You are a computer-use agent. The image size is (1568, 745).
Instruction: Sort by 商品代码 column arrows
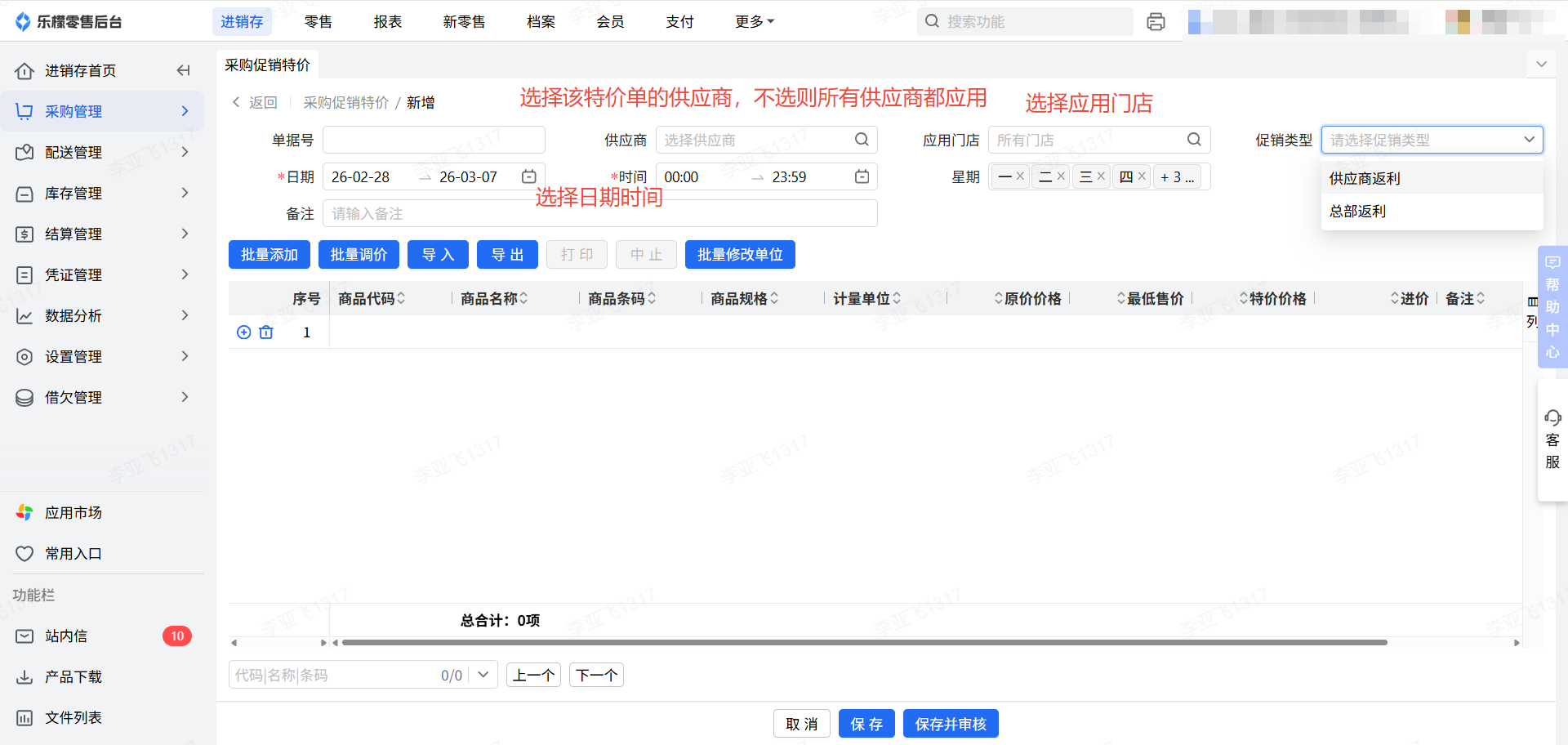(x=401, y=298)
